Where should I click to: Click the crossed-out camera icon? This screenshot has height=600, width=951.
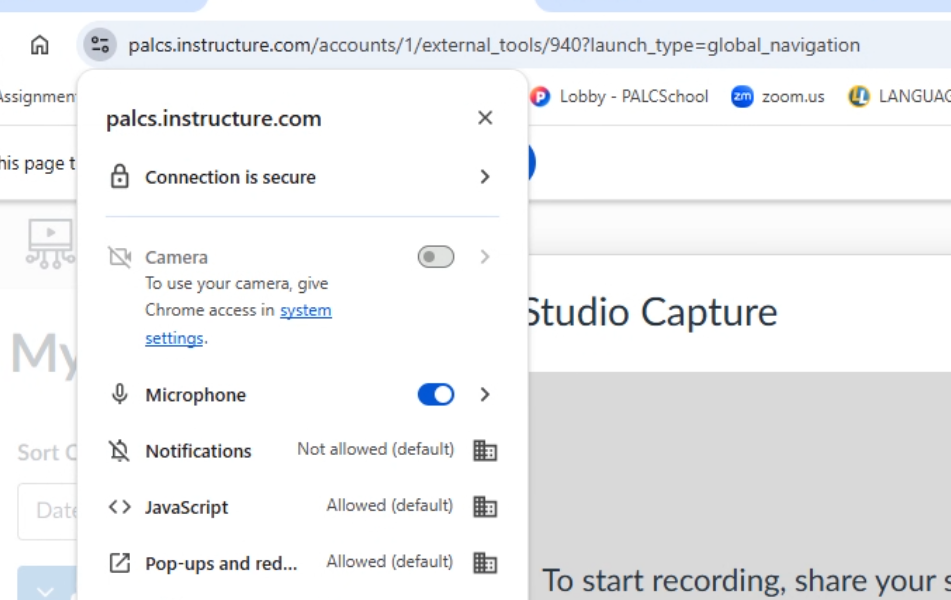(118, 255)
